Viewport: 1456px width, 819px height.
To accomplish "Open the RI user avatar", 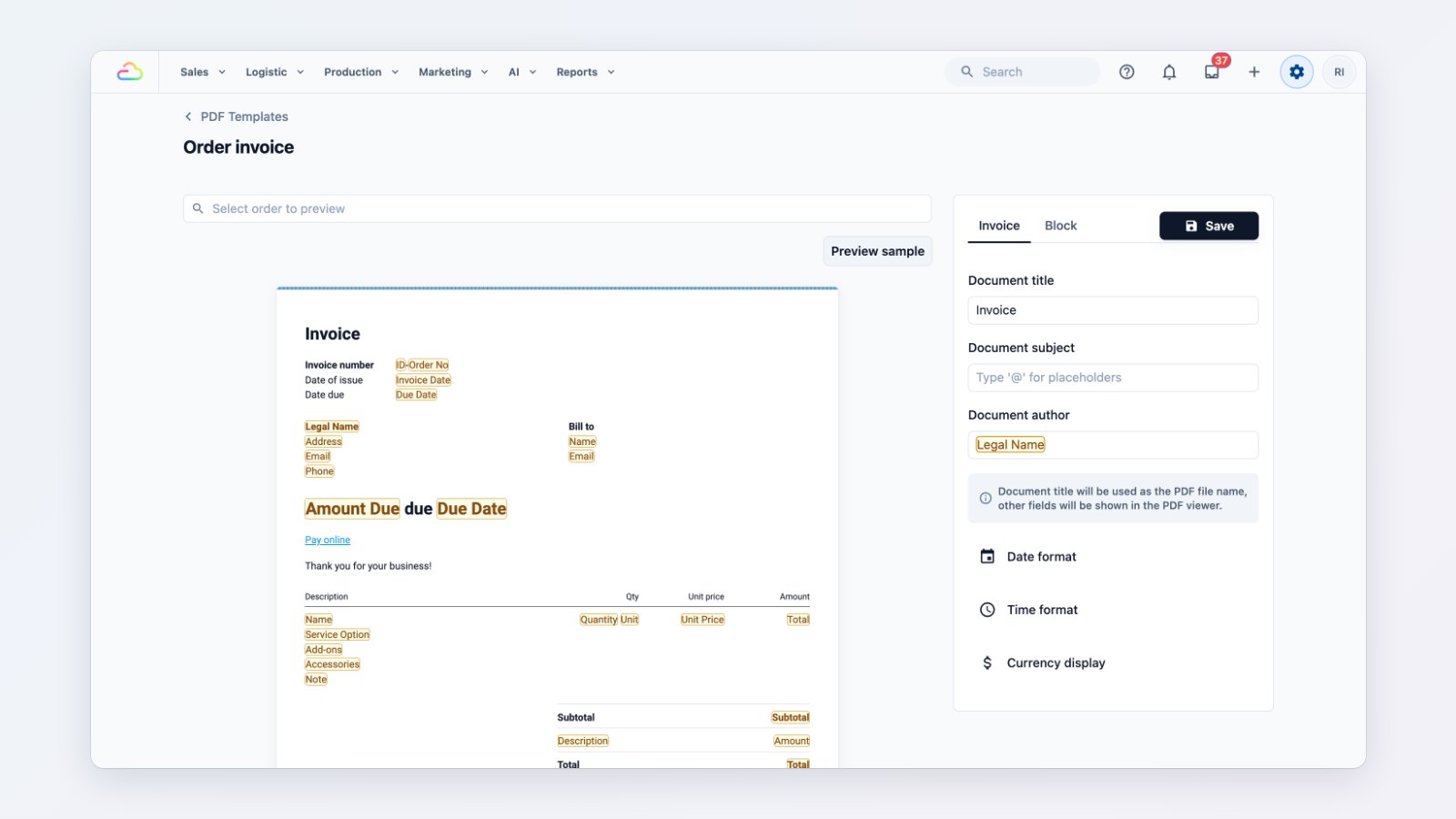I will [1340, 72].
